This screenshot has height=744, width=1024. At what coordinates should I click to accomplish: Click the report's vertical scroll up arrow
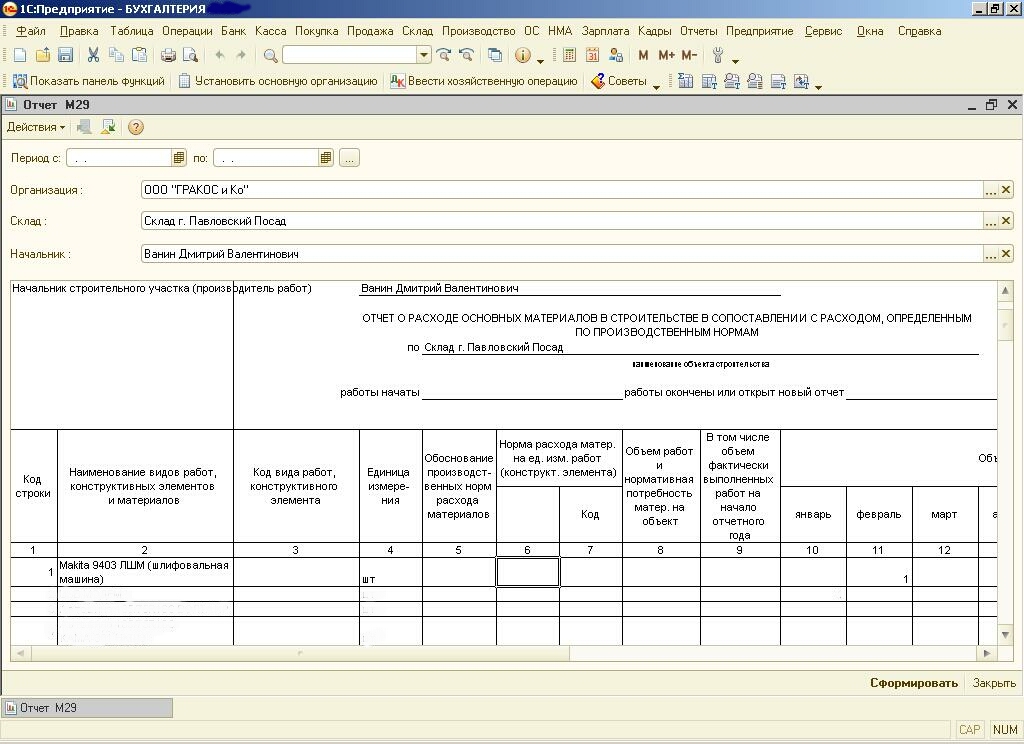click(x=1005, y=290)
